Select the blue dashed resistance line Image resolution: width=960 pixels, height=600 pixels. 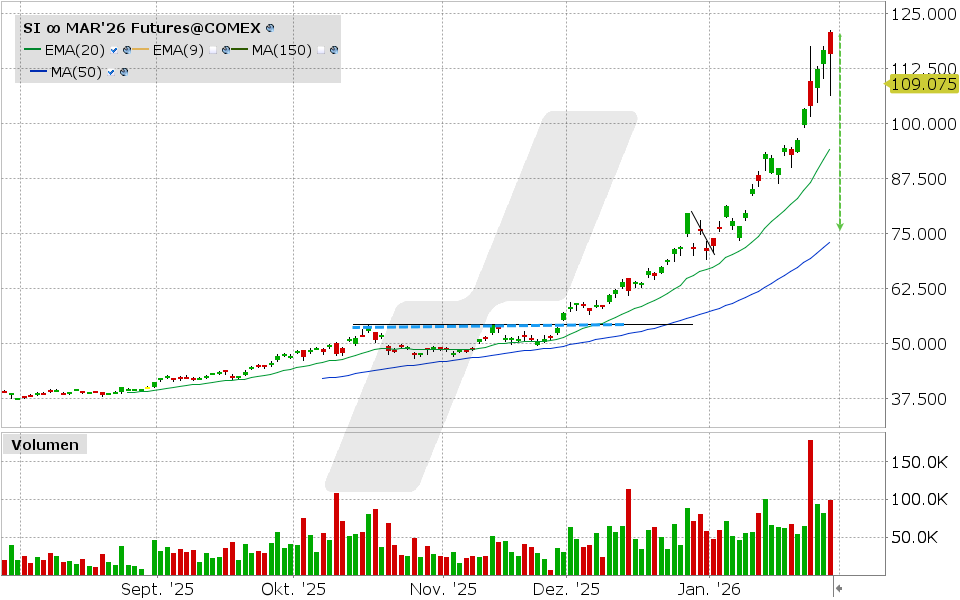coord(480,324)
